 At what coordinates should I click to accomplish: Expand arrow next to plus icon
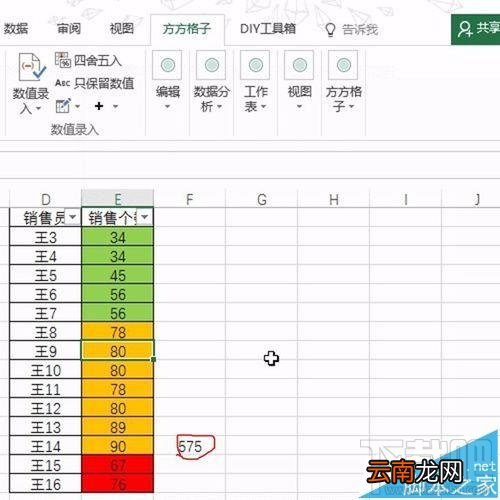click(115, 106)
